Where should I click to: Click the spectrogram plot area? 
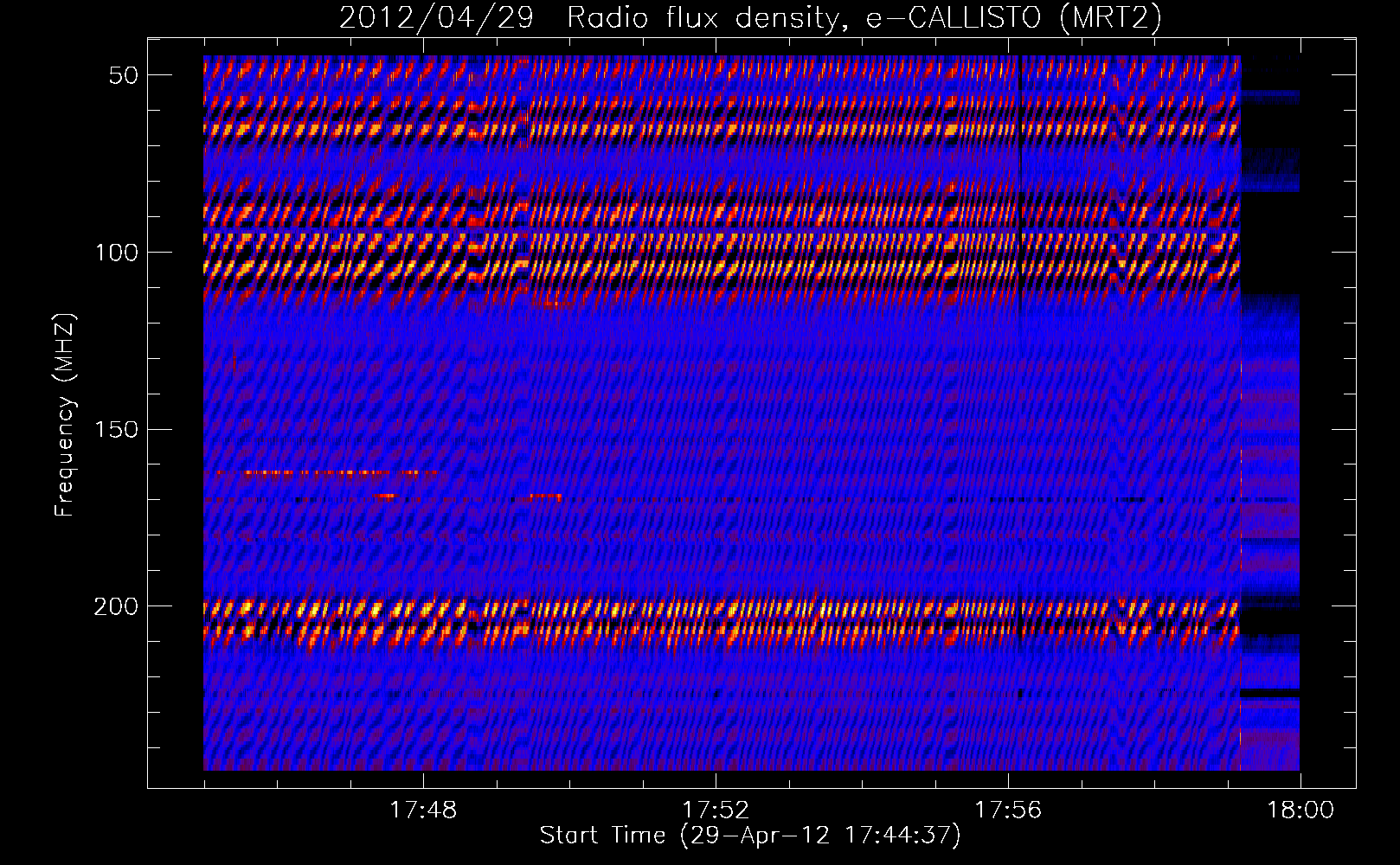(751, 413)
